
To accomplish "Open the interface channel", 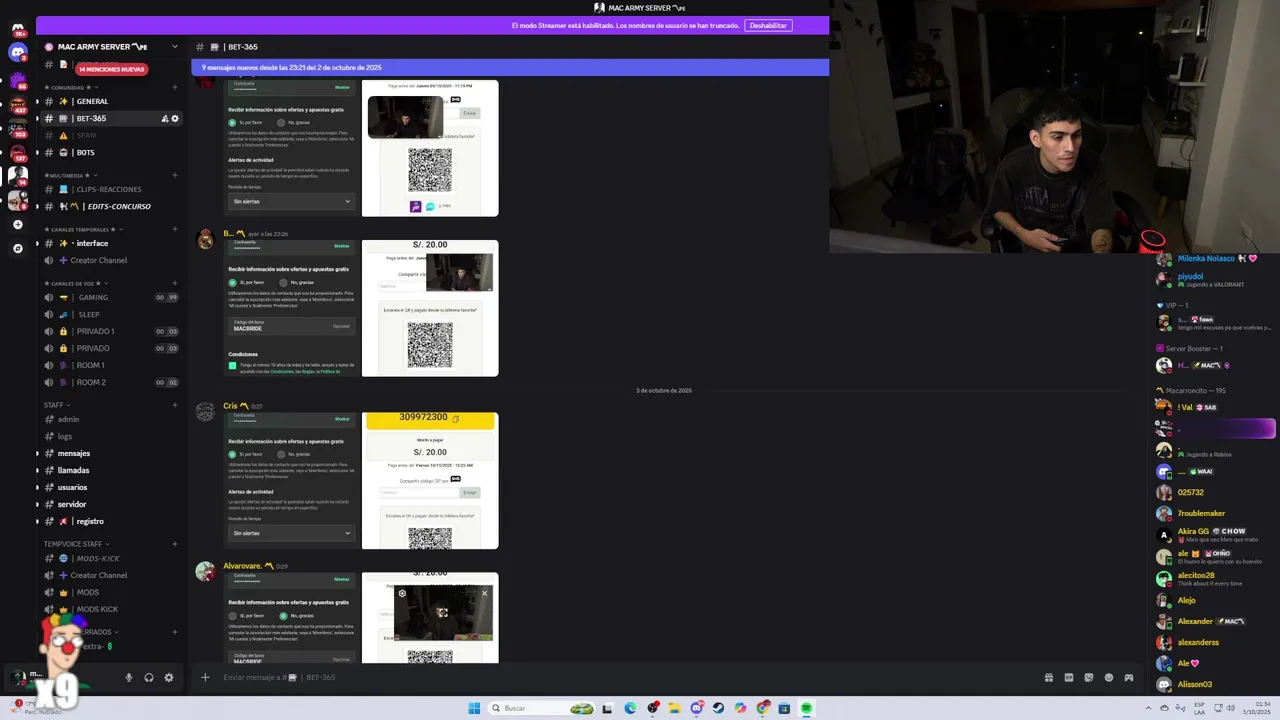I will click(x=111, y=243).
